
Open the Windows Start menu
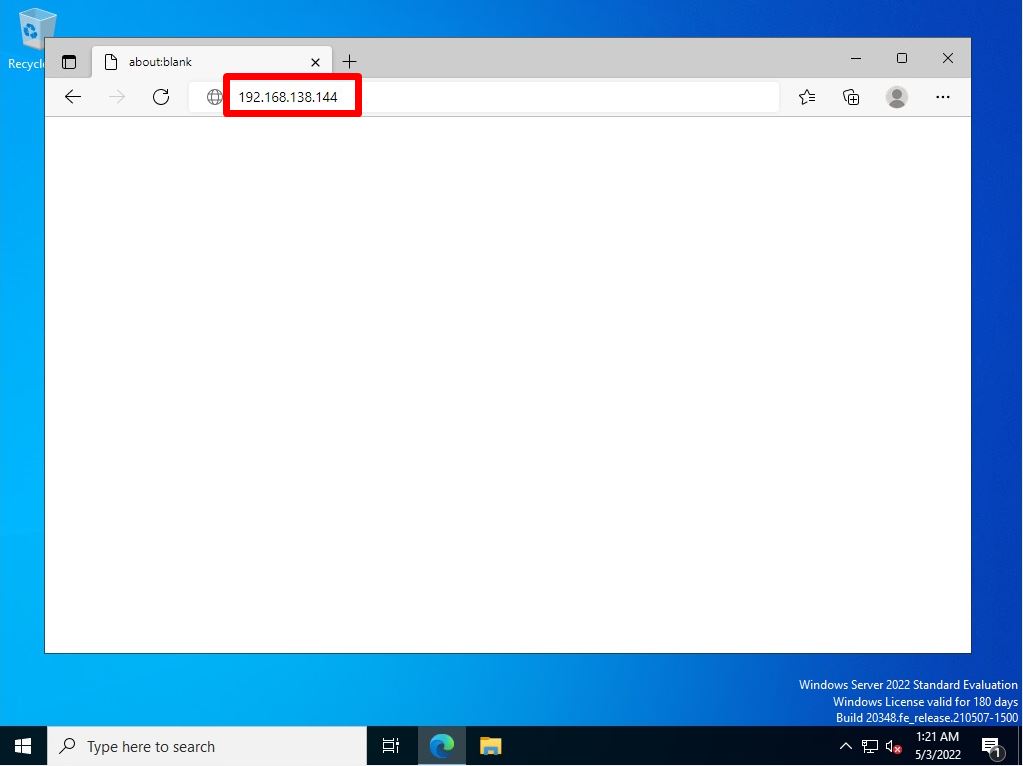click(23, 746)
